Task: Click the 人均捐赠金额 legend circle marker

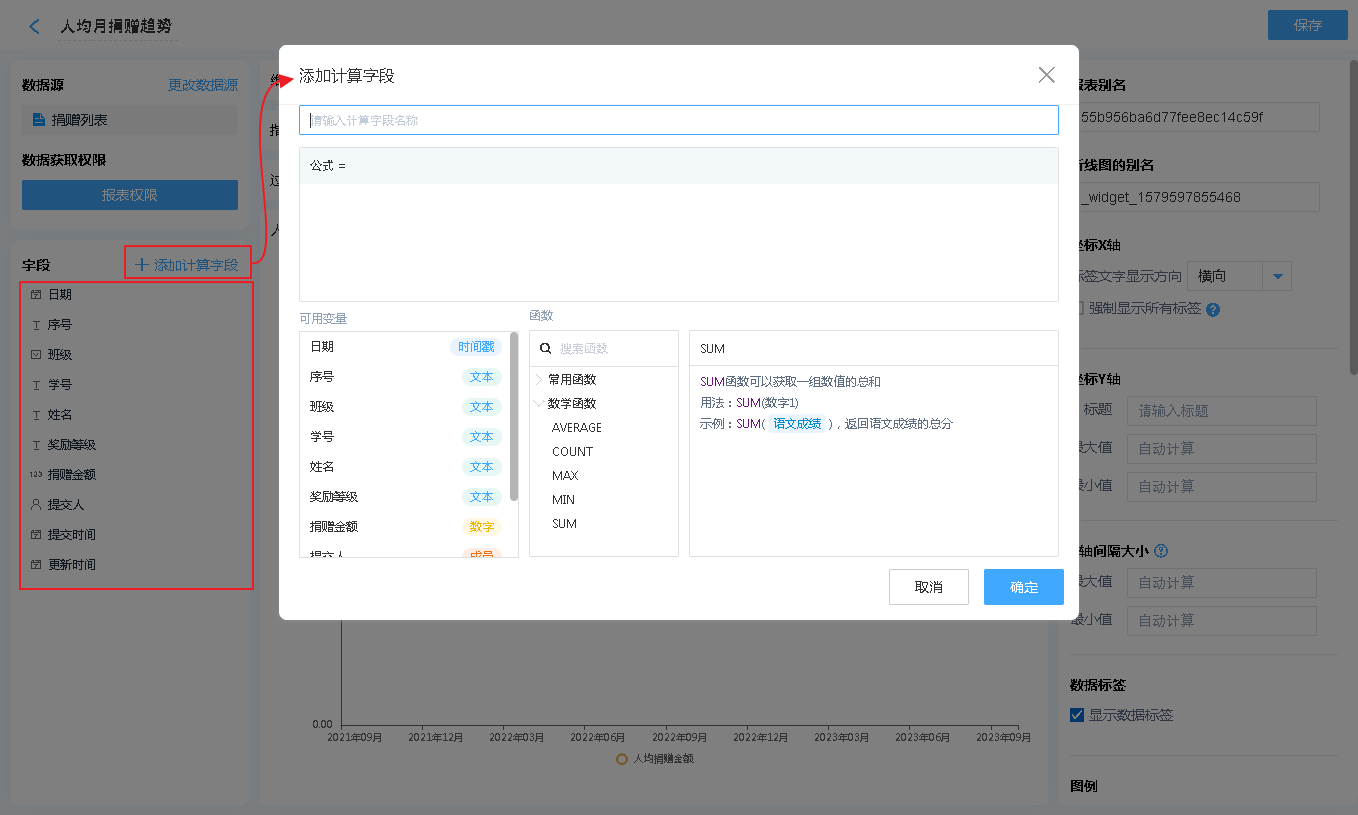Action: coord(621,759)
